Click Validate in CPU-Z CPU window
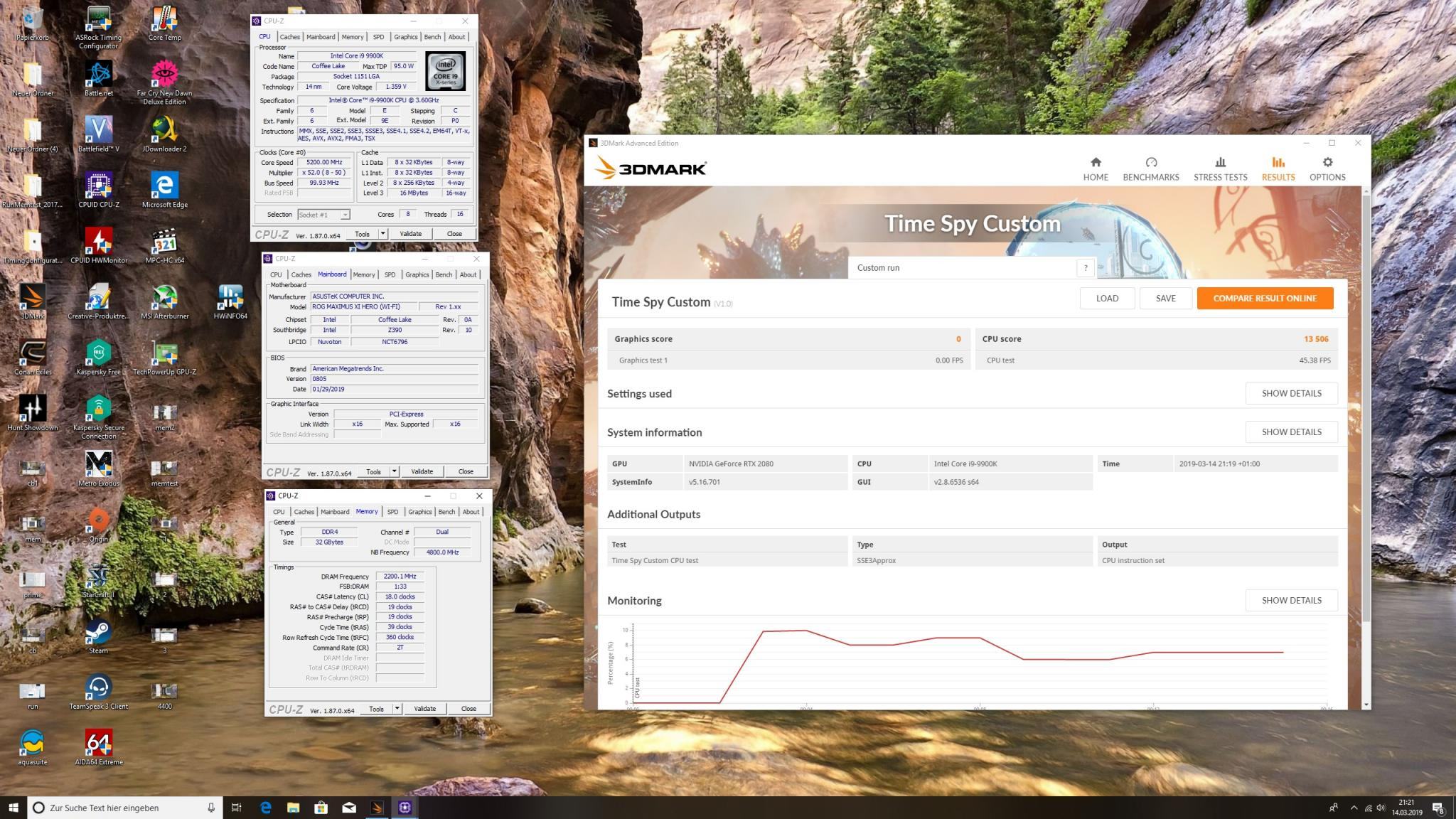Image resolution: width=1456 pixels, height=819 pixels. [x=411, y=234]
